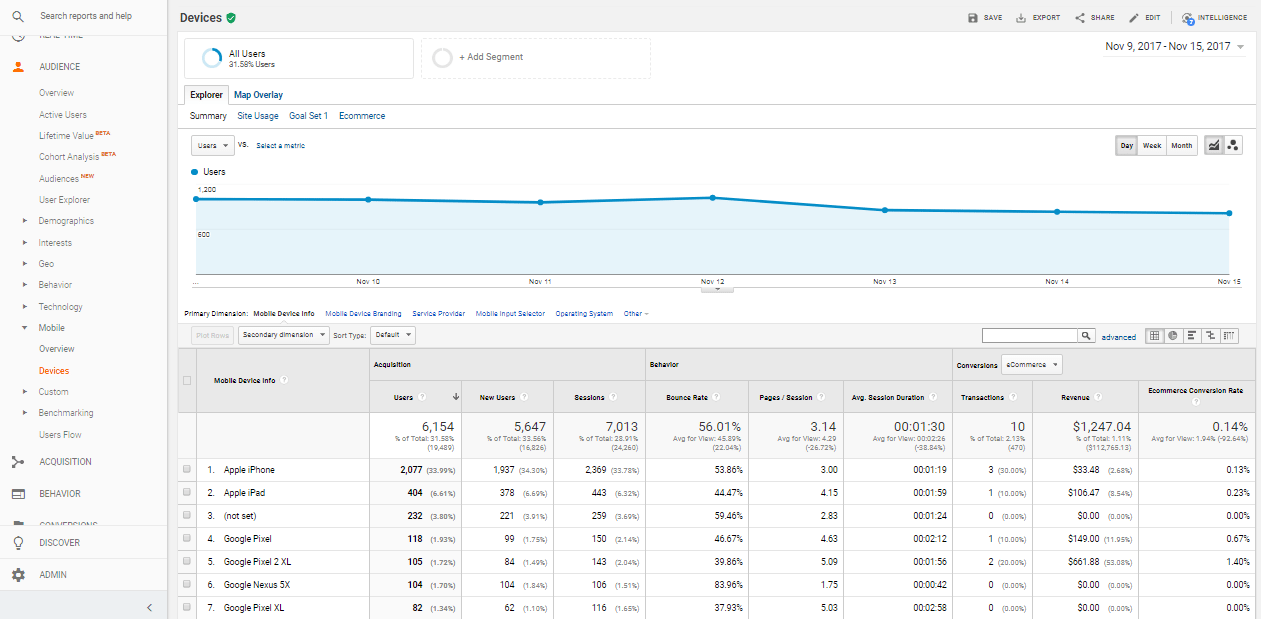This screenshot has height=619, width=1261.
Task: Select the motion chart bubbles icon
Action: (x=1233, y=146)
